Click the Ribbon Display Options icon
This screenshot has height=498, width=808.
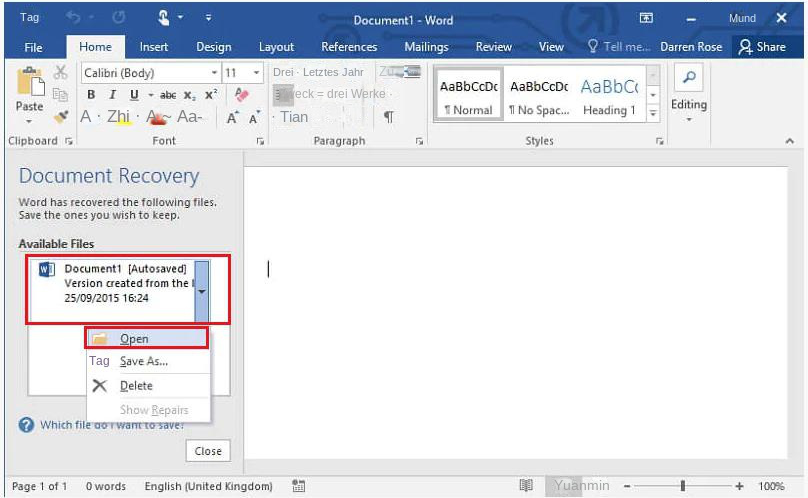point(646,18)
